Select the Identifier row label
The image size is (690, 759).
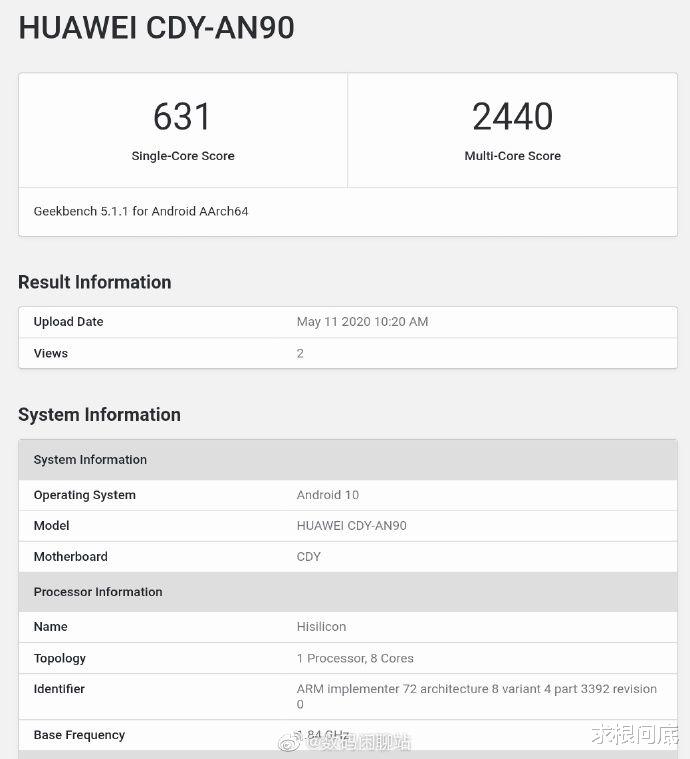(59, 689)
